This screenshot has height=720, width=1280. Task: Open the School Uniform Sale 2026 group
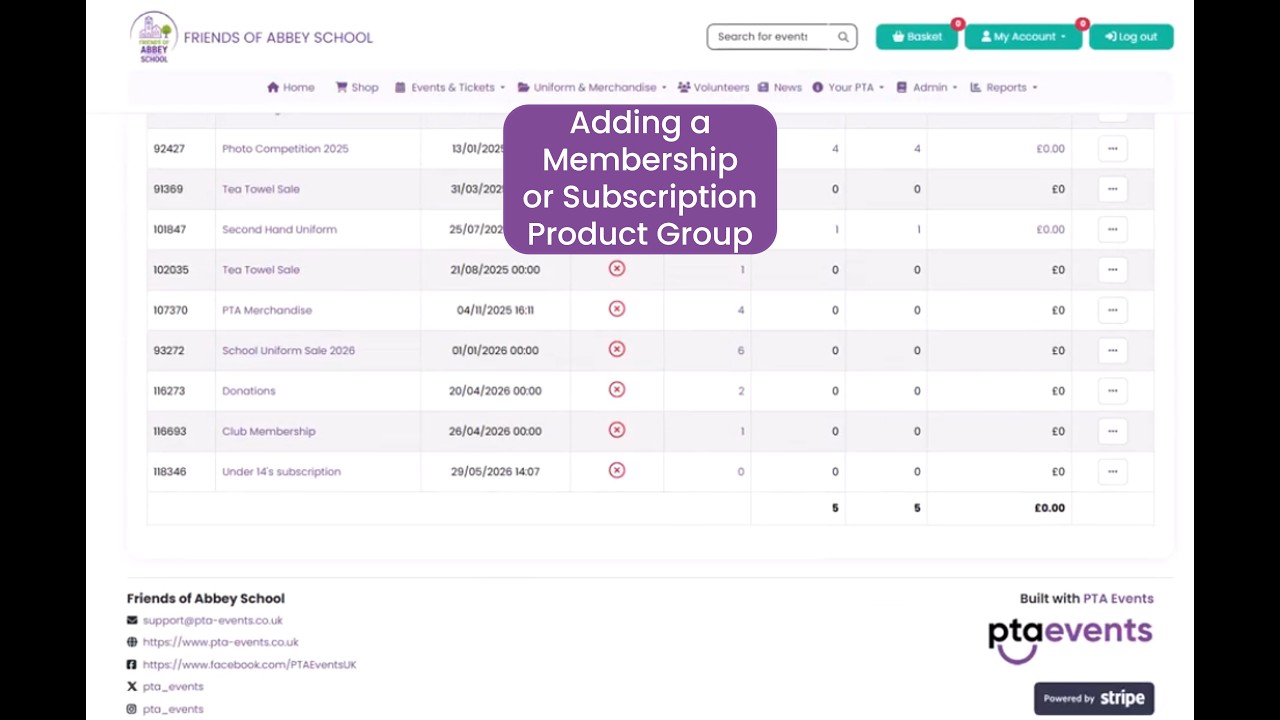click(x=288, y=350)
